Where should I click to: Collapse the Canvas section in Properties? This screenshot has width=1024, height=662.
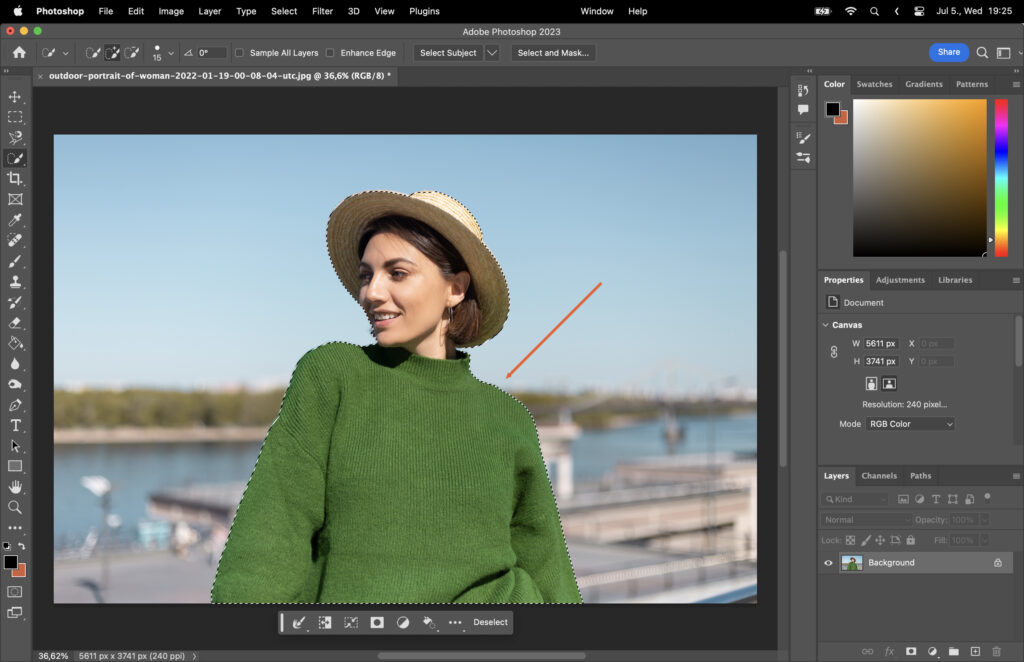pos(824,324)
